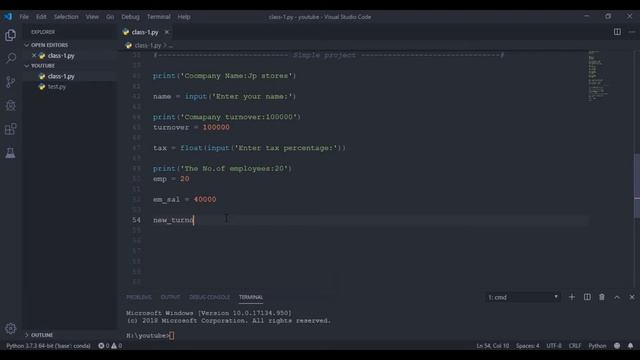Open the Debug view icon

[11, 105]
